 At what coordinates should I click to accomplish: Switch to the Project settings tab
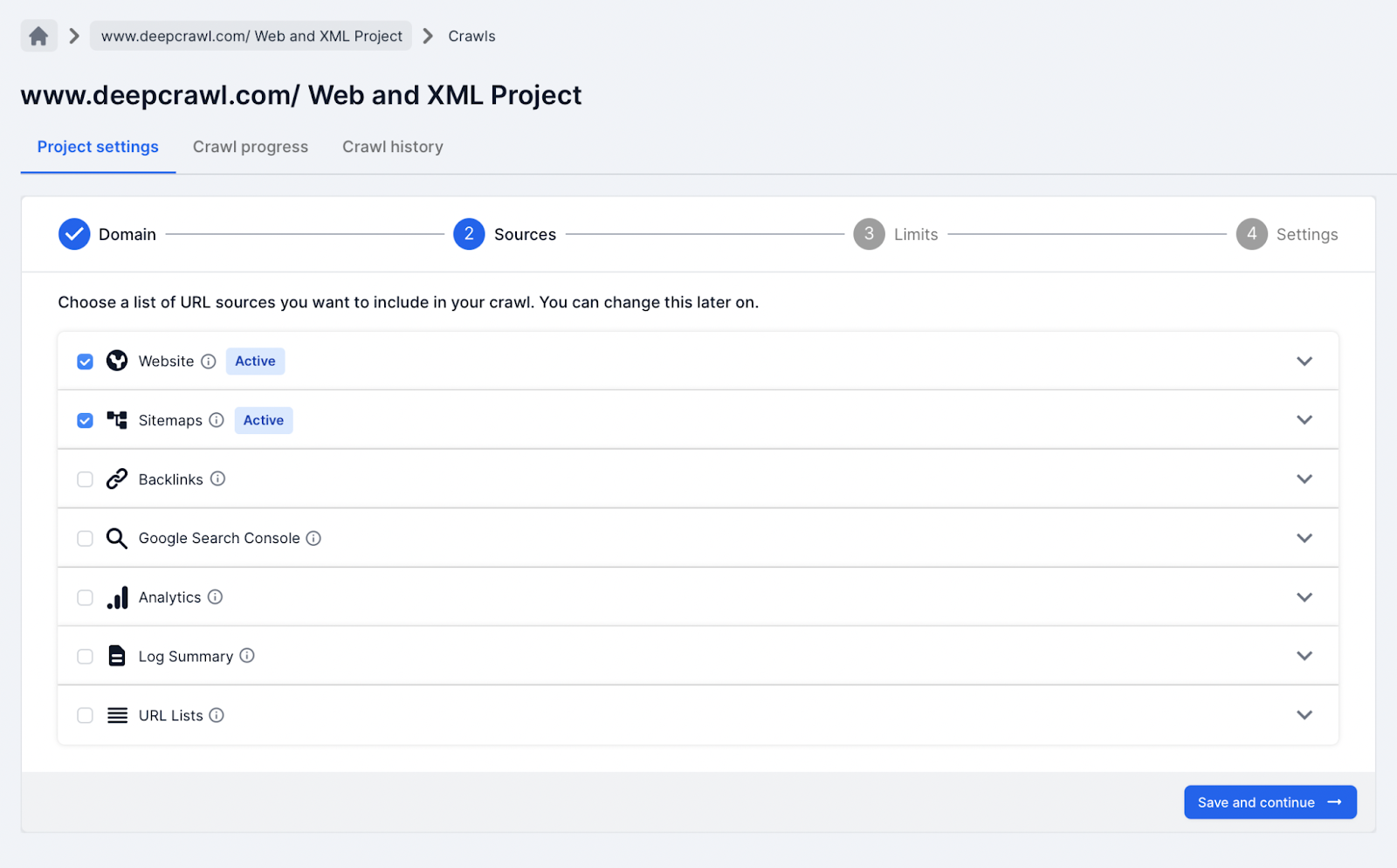tap(98, 147)
